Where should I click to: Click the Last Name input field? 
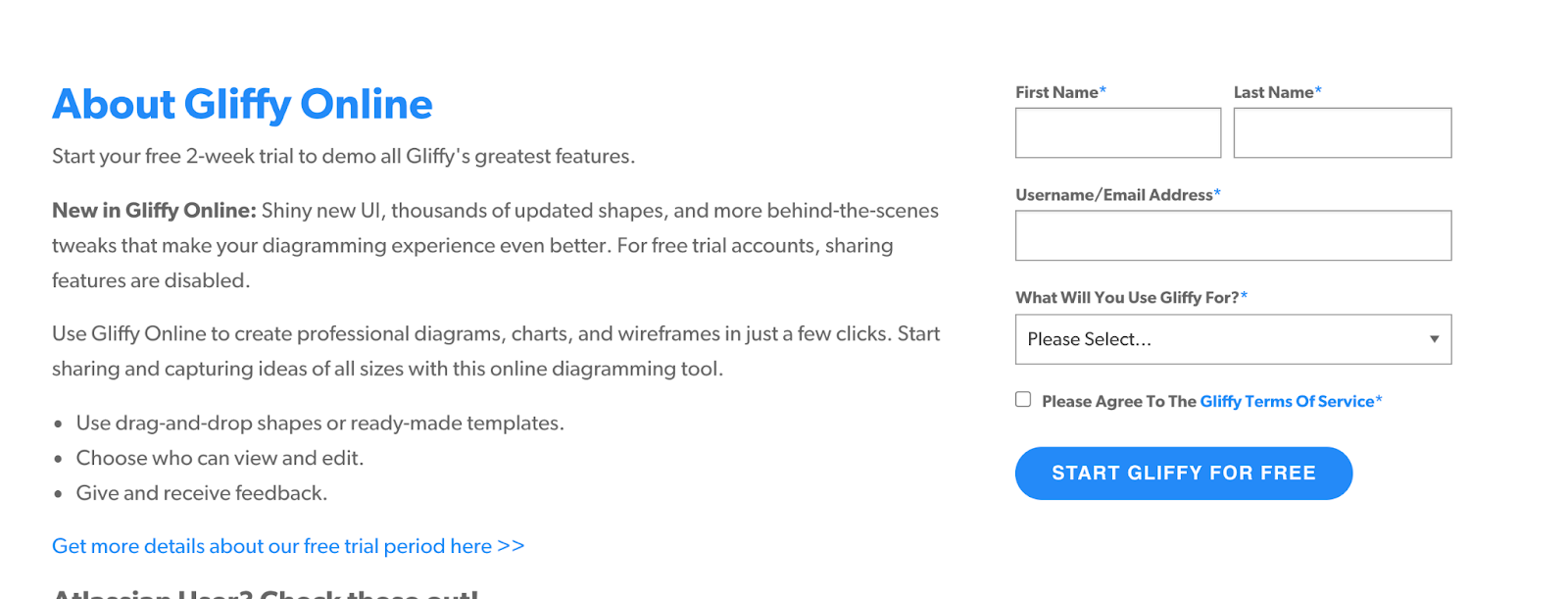tap(1342, 133)
